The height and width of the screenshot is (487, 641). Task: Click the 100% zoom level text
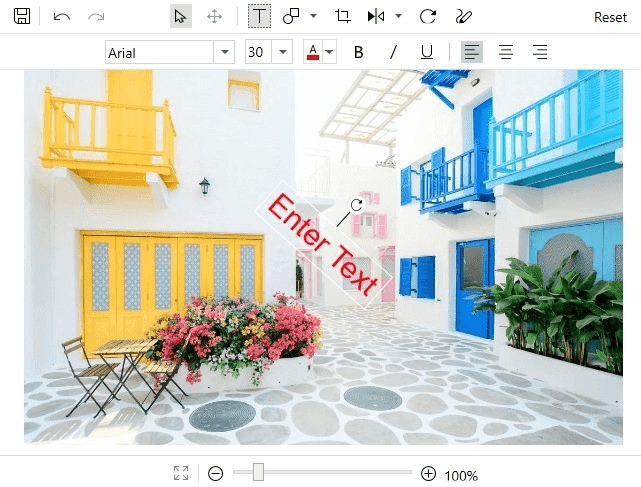461,476
